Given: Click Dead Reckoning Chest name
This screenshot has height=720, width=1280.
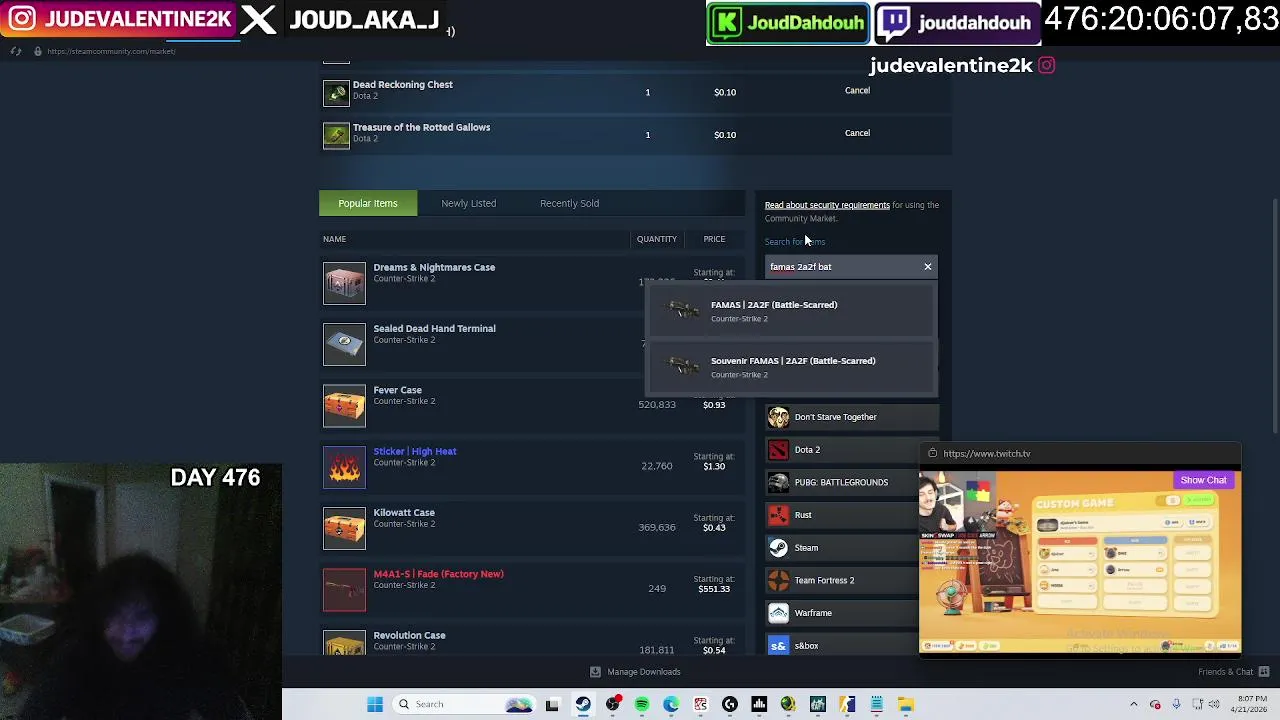Looking at the screenshot, I should click(403, 84).
